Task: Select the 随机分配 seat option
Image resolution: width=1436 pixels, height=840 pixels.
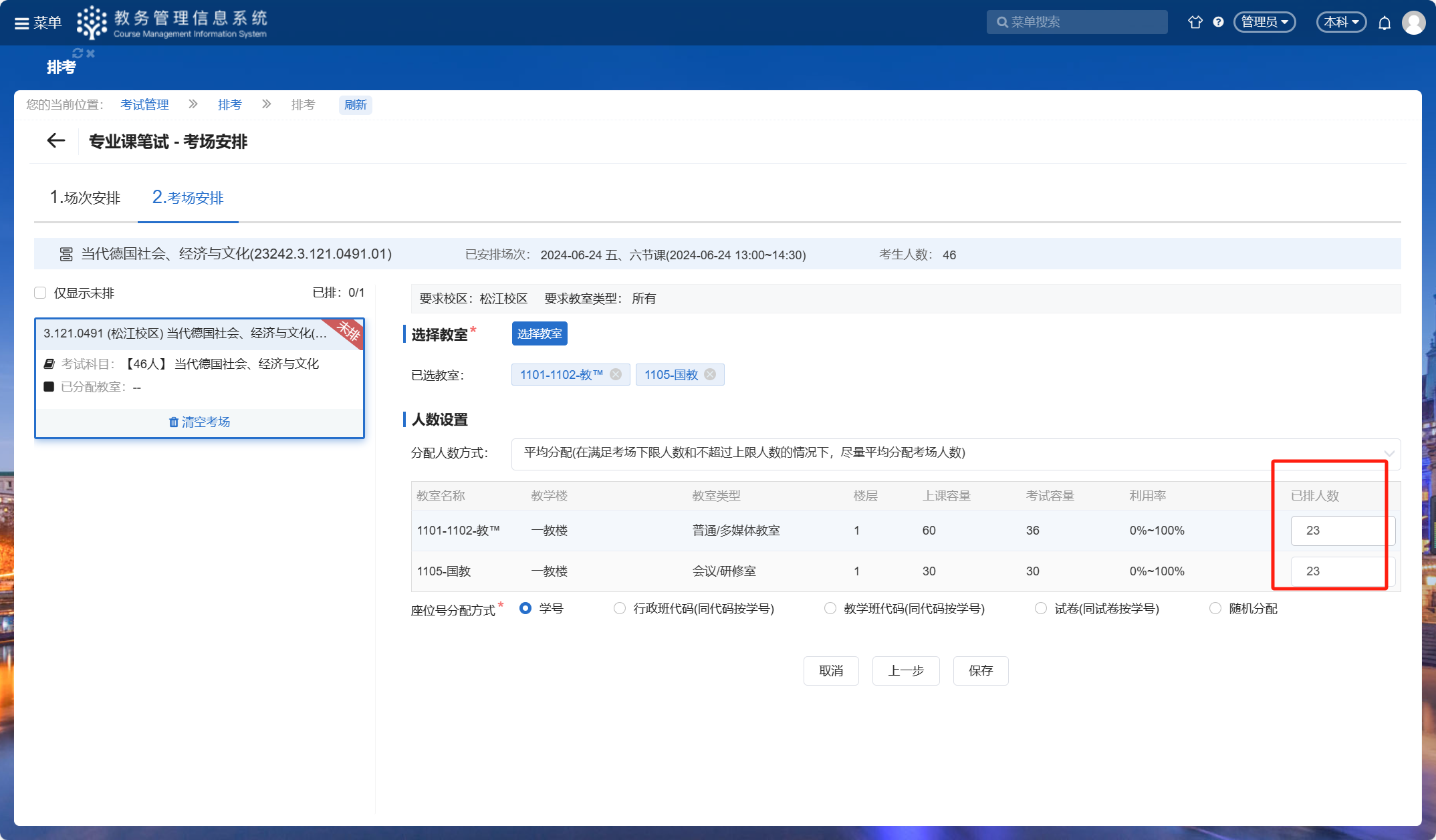Action: click(1215, 608)
